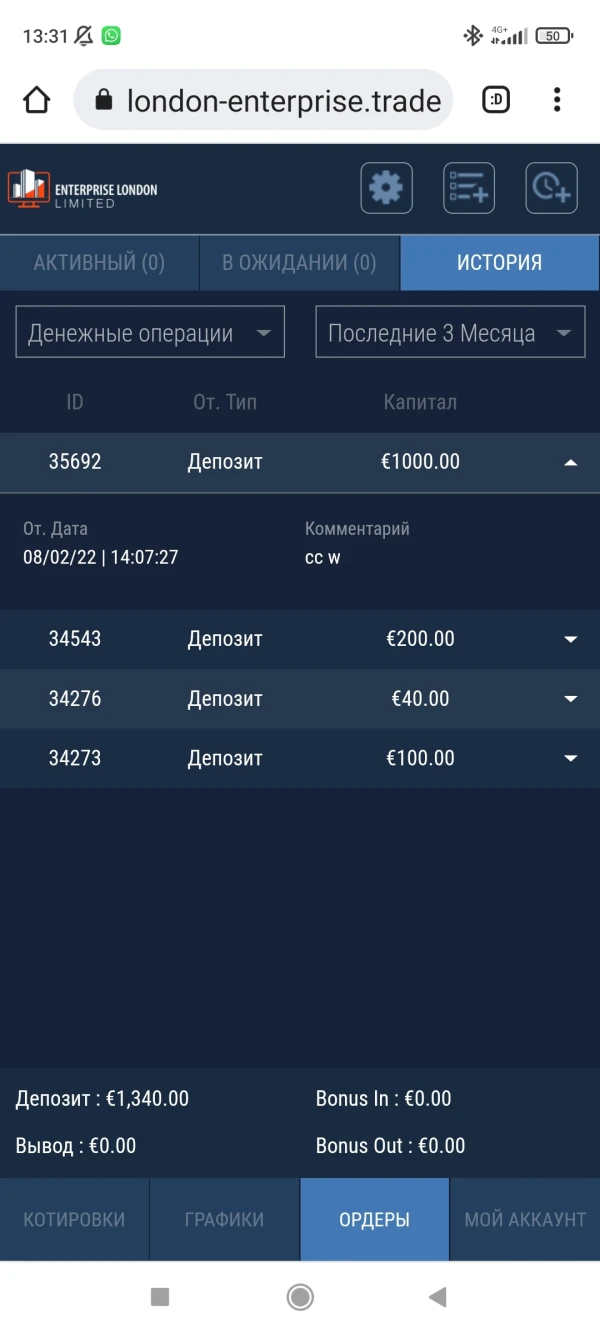Expand the deposit 34543 row
This screenshot has width=600, height=1333.
pyautogui.click(x=570, y=639)
